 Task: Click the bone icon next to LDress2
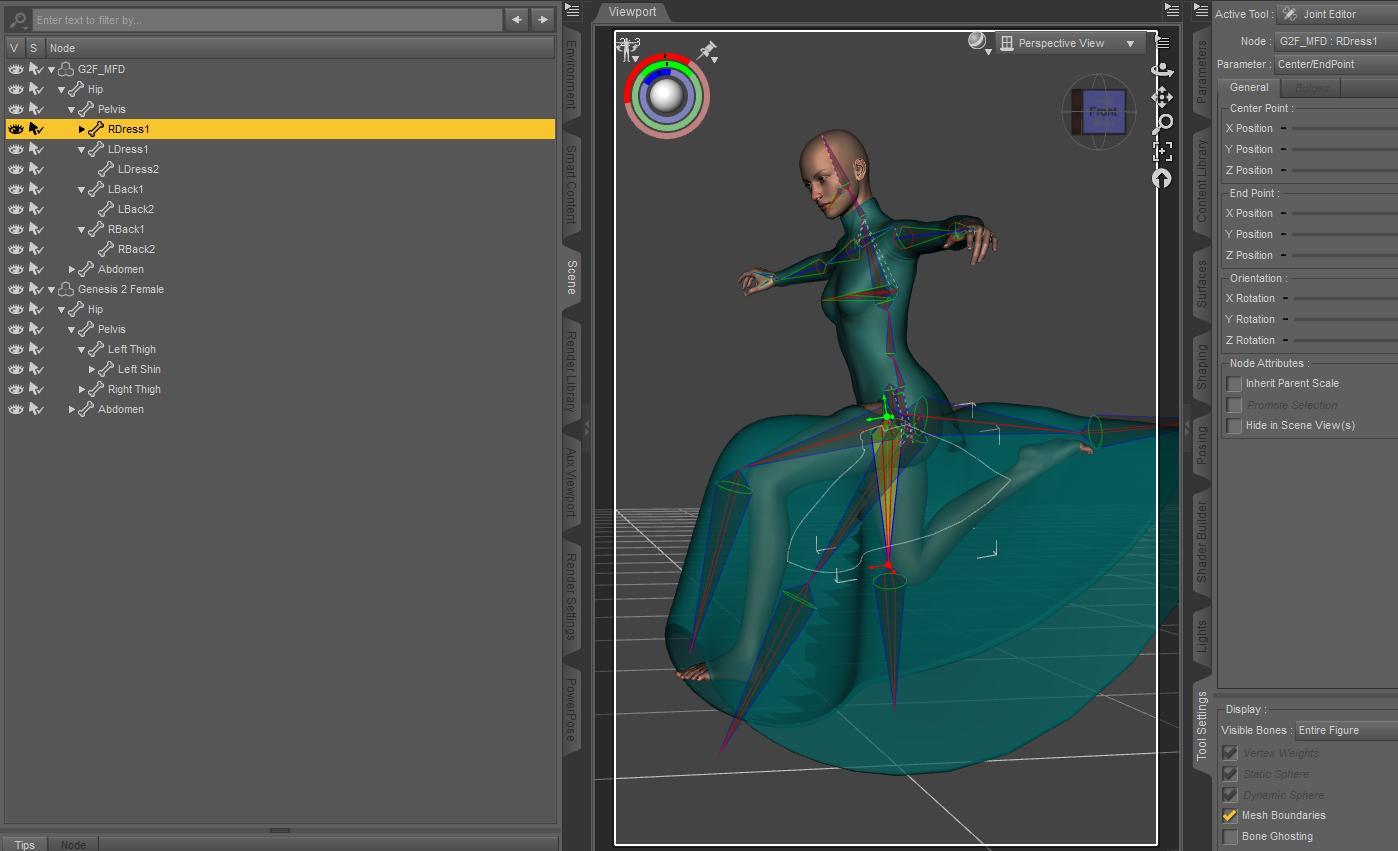[x=106, y=169]
